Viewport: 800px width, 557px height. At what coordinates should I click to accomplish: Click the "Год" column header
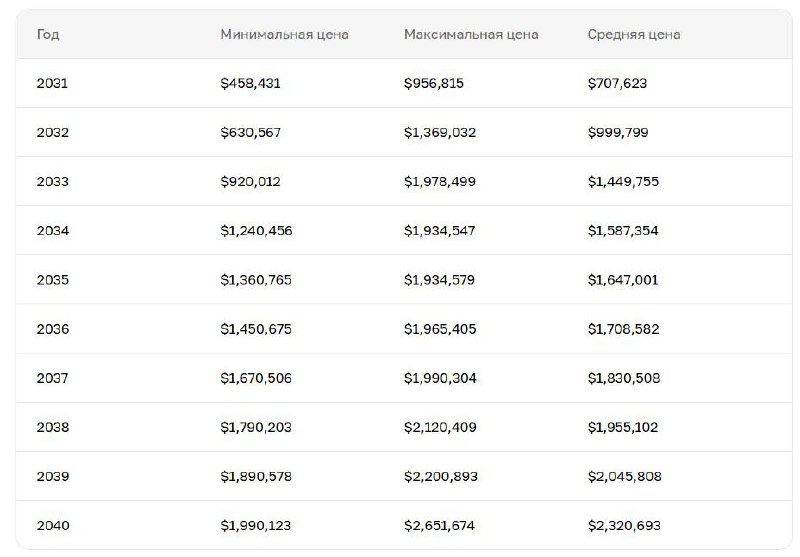tap(47, 35)
